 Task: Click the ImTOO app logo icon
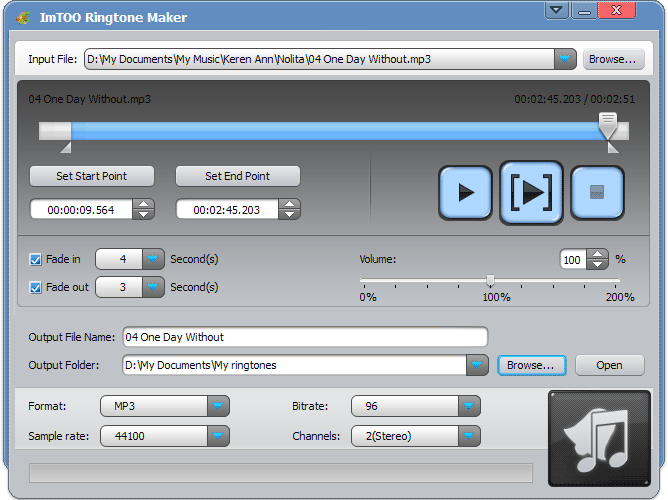click(x=23, y=17)
